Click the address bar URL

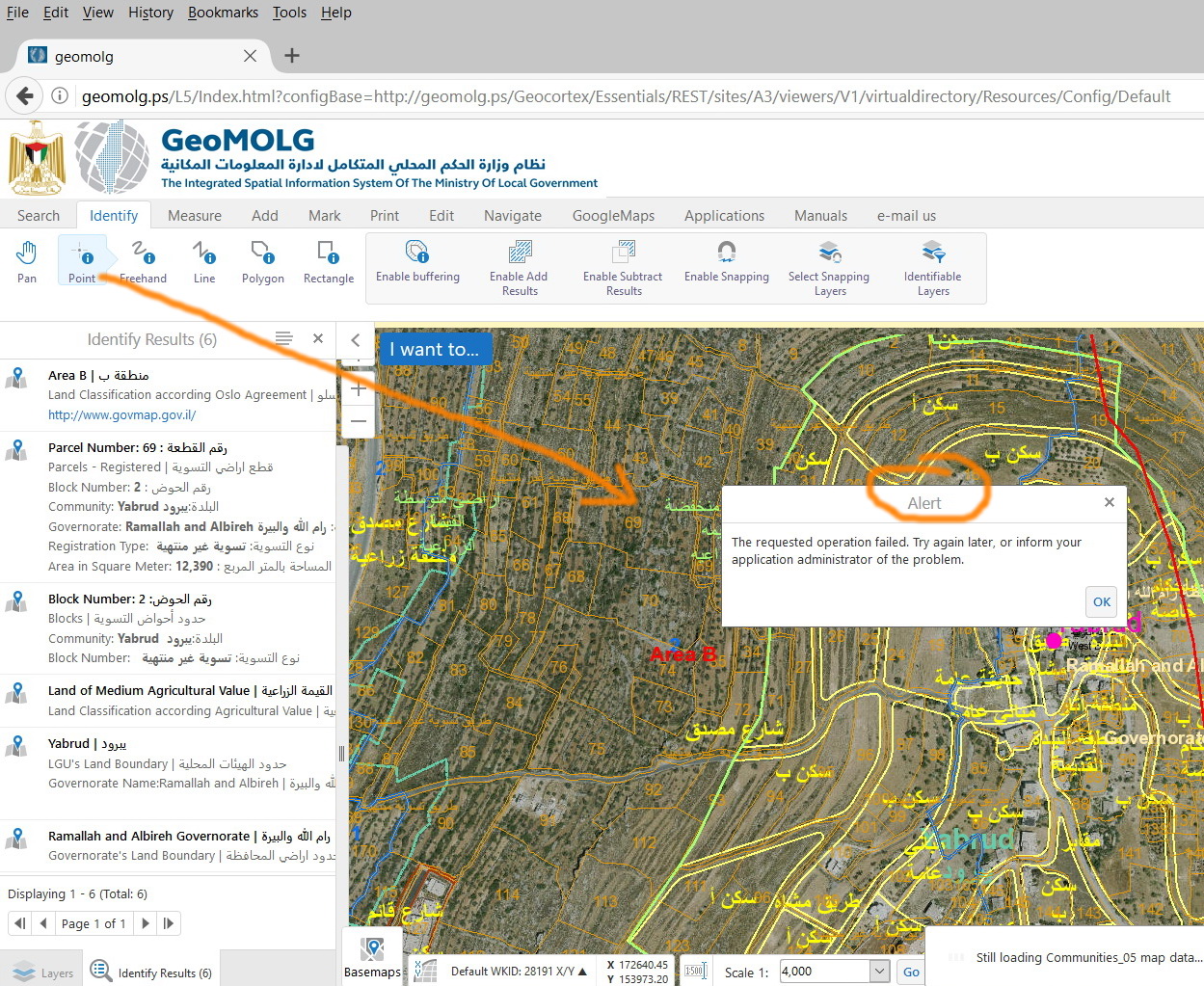pos(627,95)
